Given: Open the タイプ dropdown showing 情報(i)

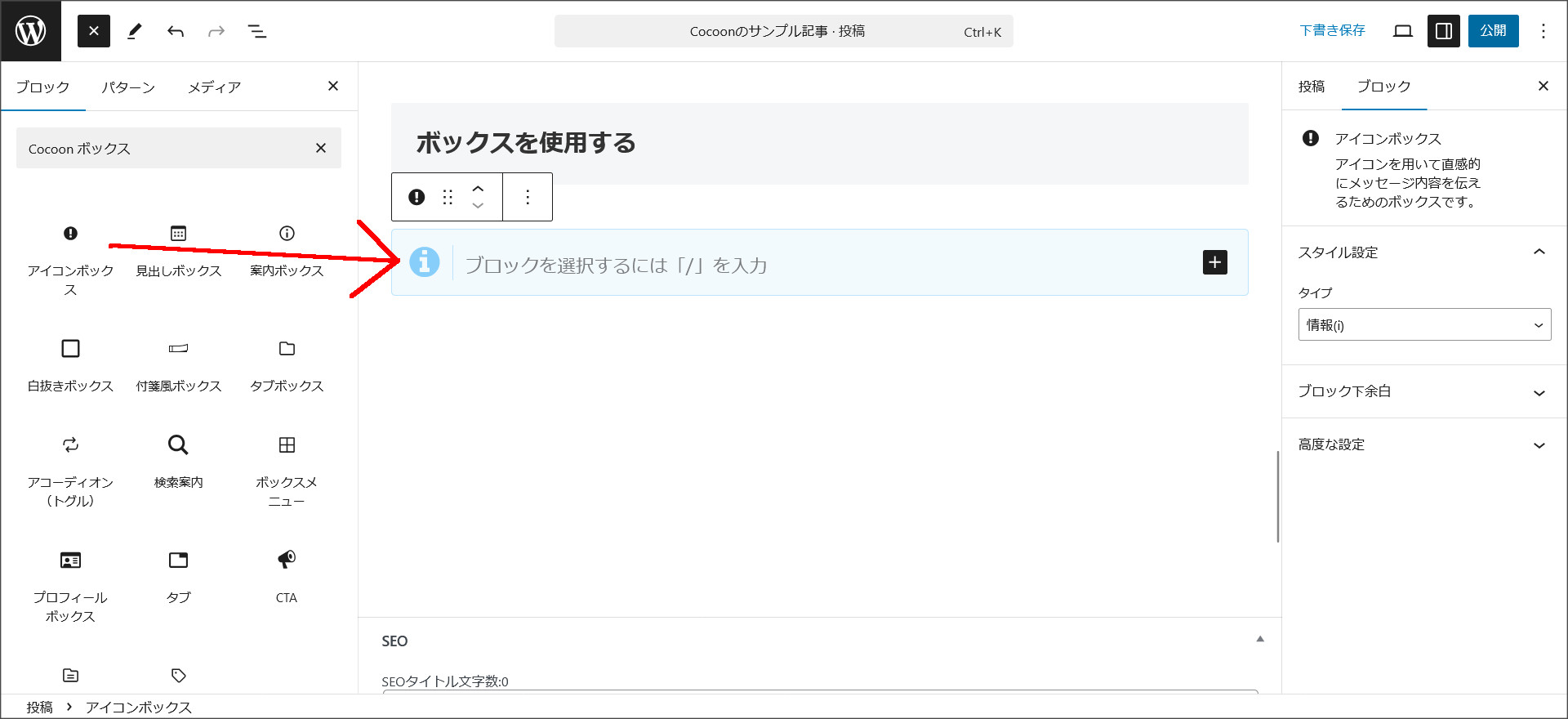Looking at the screenshot, I should tap(1424, 324).
